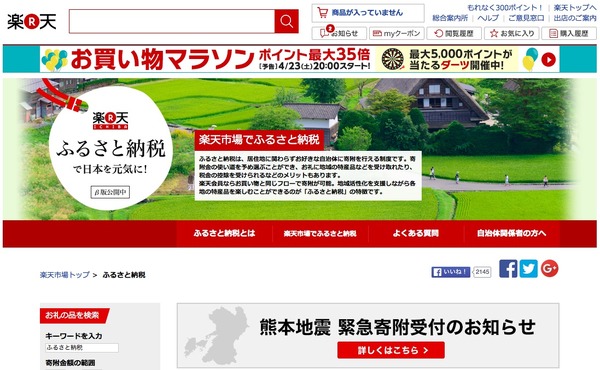Click the 熊本地震 緊急寄附受付のお知らせ heading
Screen dimensions: 600x370
pos(398,327)
